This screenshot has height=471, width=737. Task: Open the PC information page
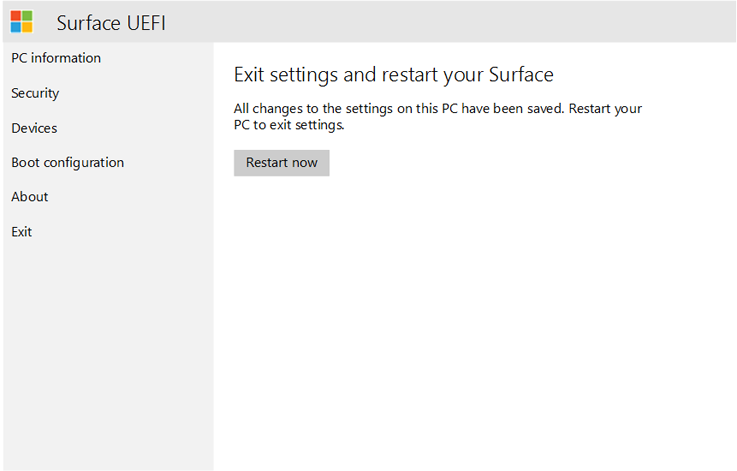pos(56,58)
